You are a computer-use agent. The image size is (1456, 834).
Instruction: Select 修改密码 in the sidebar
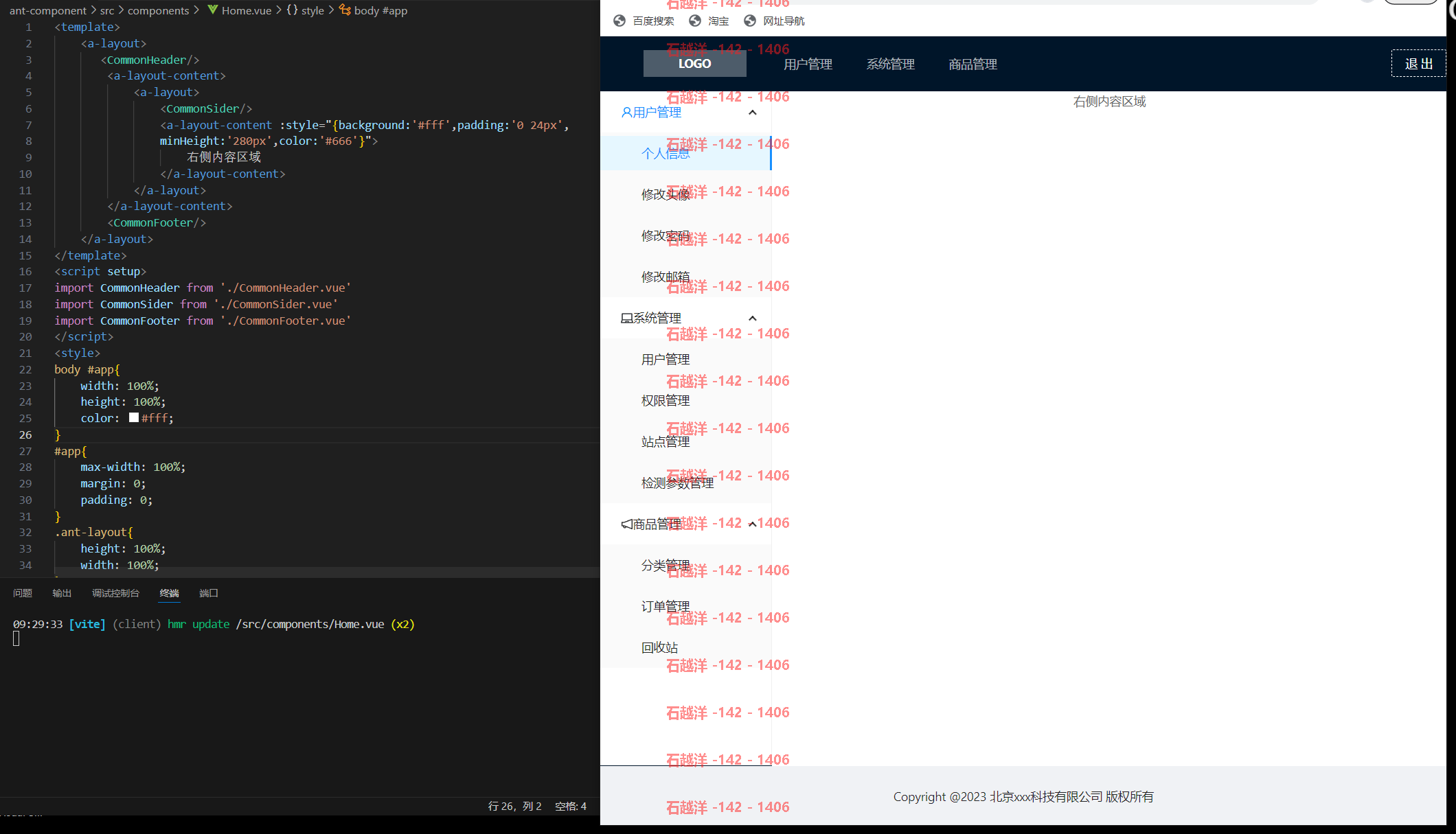click(x=686, y=235)
